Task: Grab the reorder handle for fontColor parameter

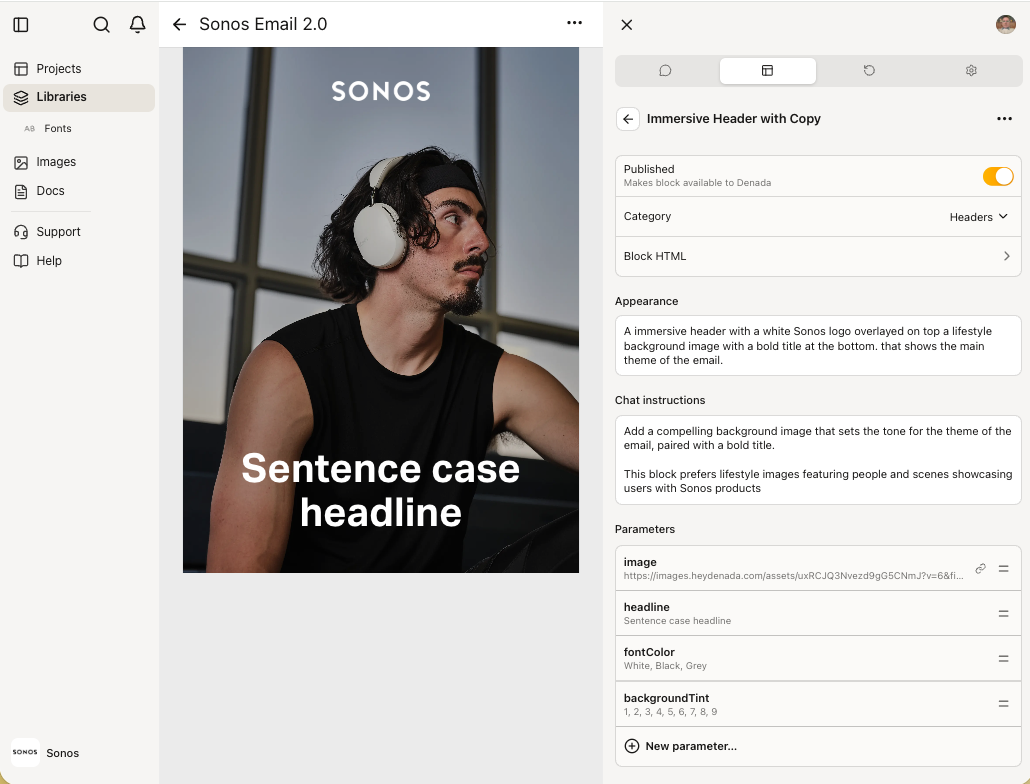Action: point(1003,658)
